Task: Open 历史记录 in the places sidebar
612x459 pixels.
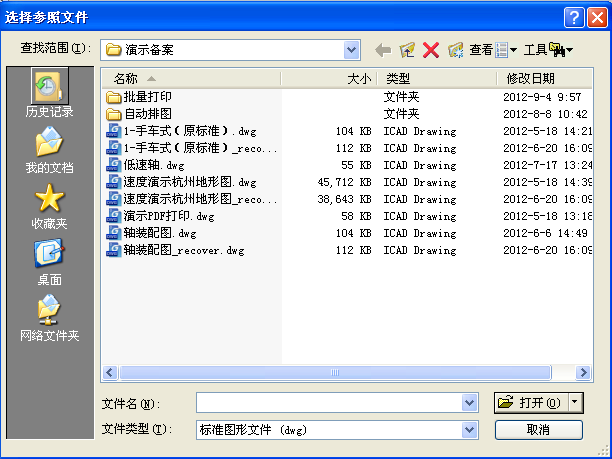Action: pos(49,94)
